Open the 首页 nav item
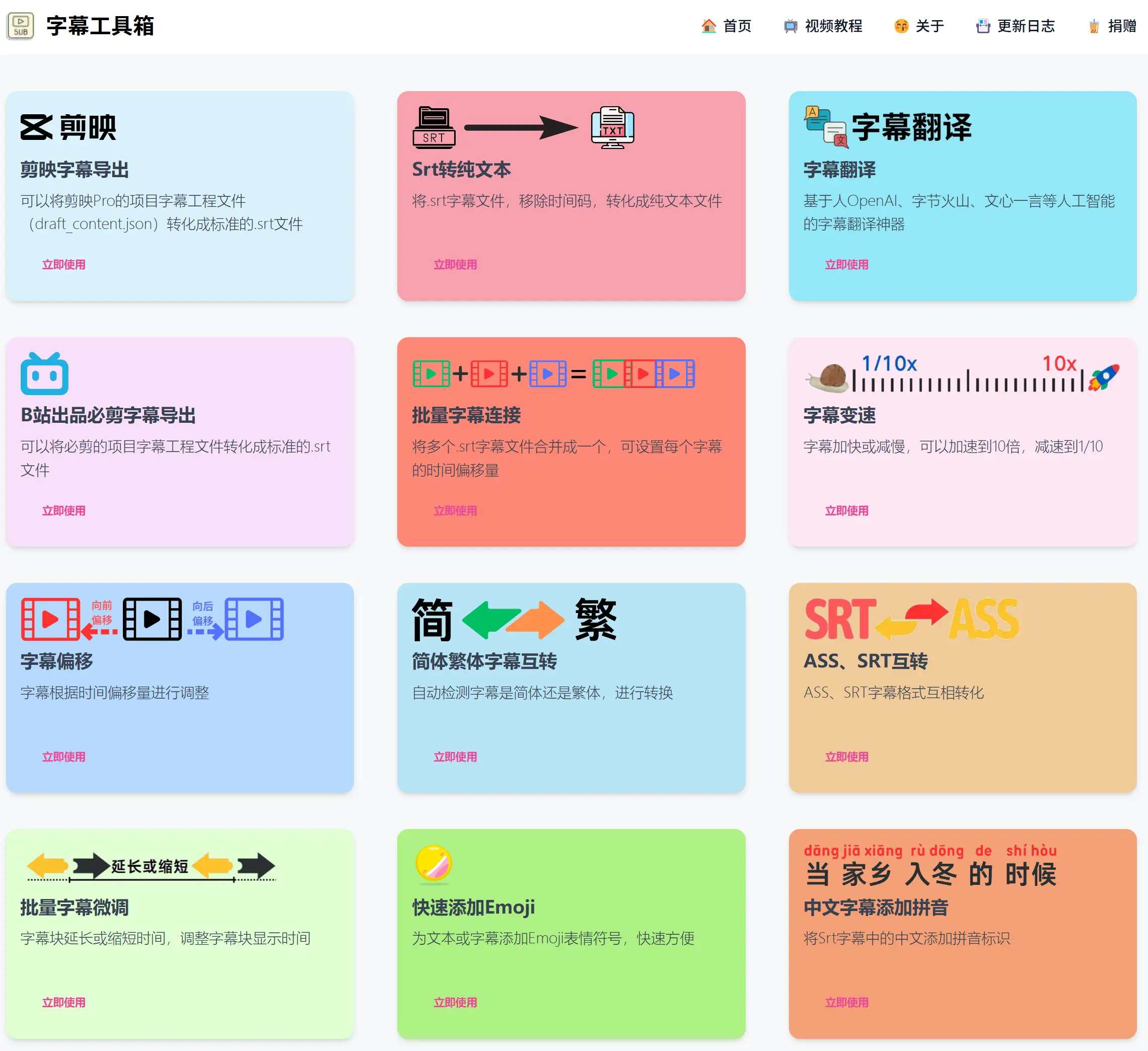 726,26
